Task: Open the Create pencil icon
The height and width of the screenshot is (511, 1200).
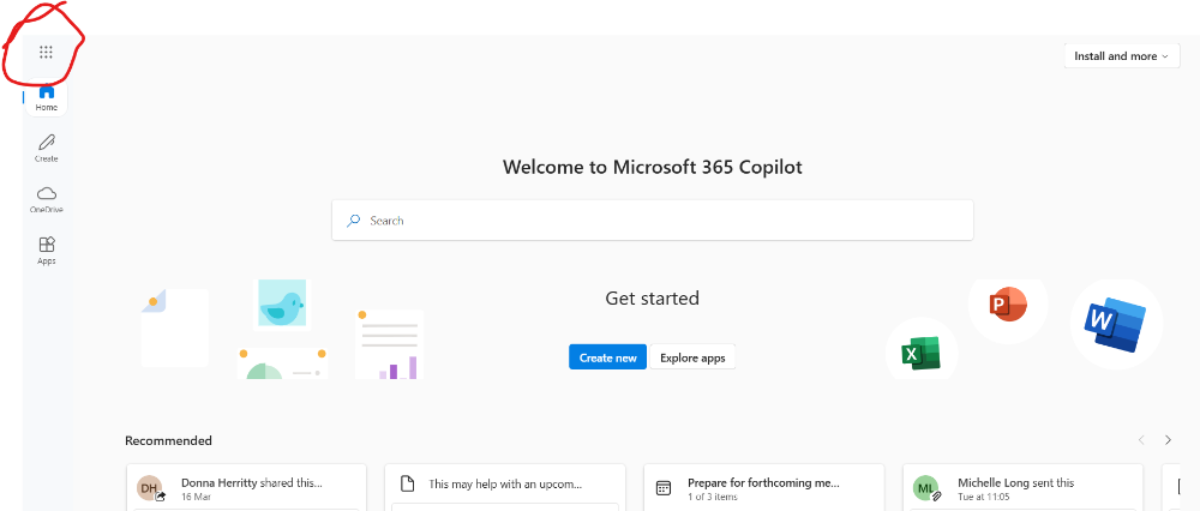Action: click(47, 148)
